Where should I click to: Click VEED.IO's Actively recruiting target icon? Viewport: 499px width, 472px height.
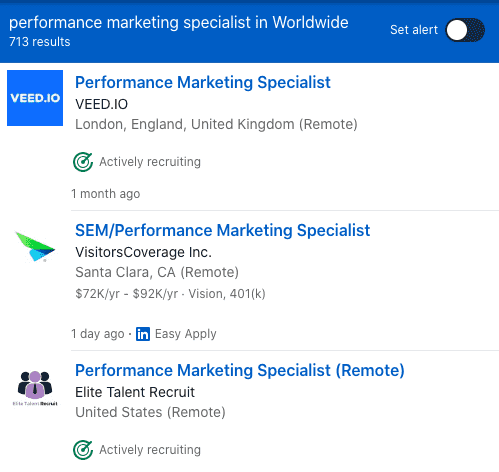click(x=83, y=162)
